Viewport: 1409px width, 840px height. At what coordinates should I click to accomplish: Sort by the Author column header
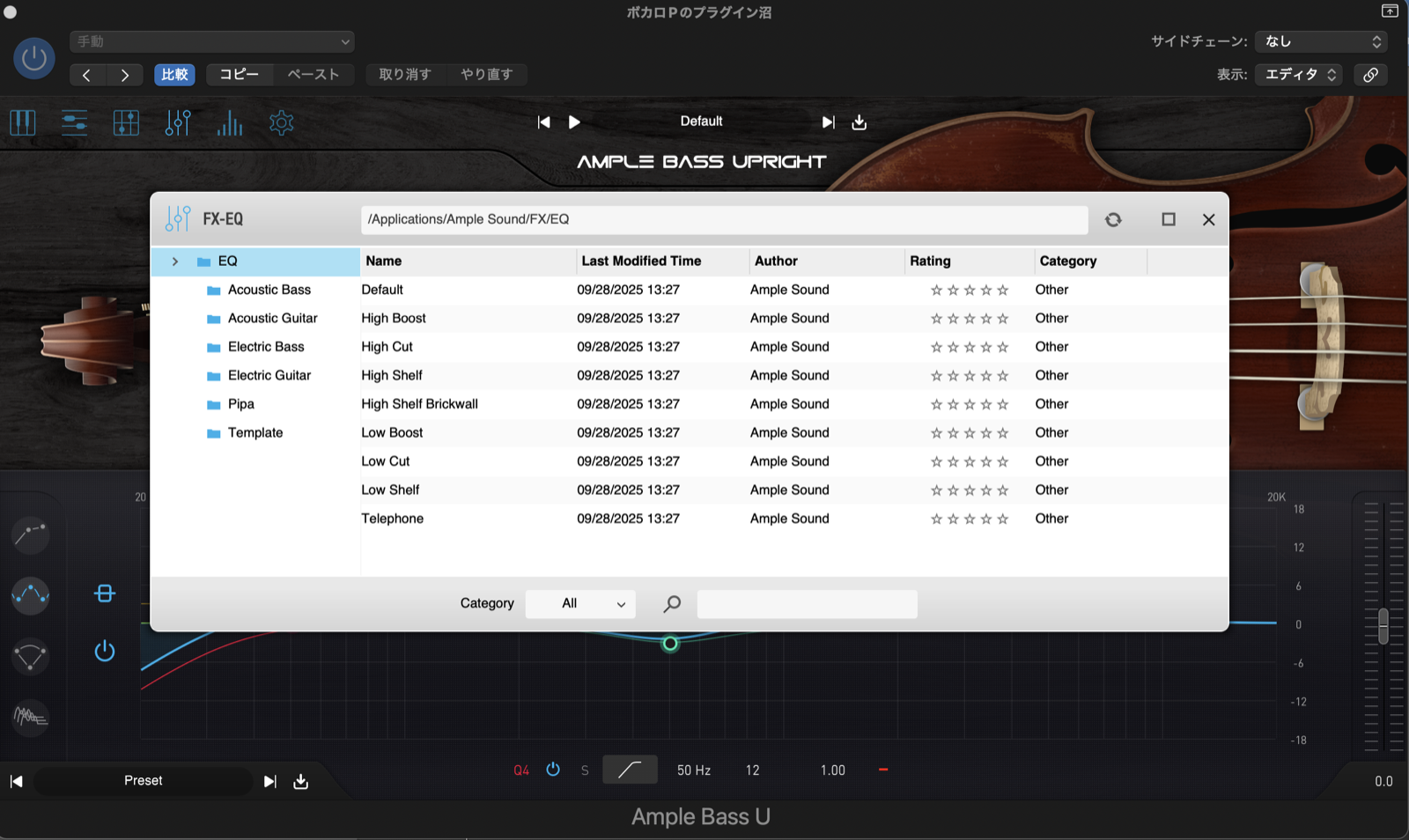pos(826,262)
